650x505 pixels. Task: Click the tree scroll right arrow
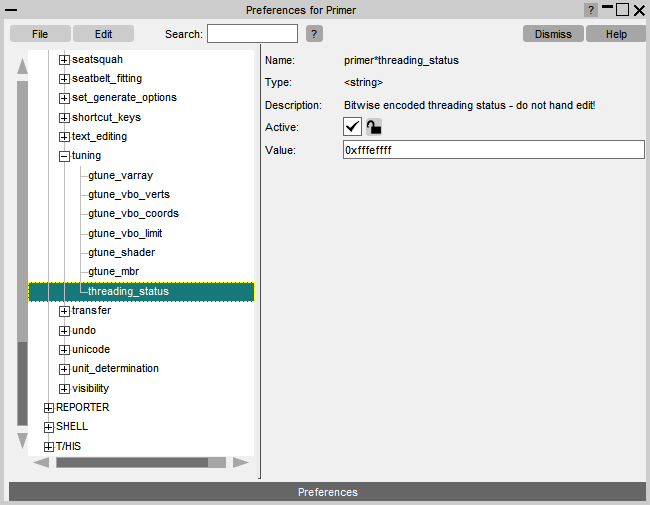pyautogui.click(x=240, y=462)
